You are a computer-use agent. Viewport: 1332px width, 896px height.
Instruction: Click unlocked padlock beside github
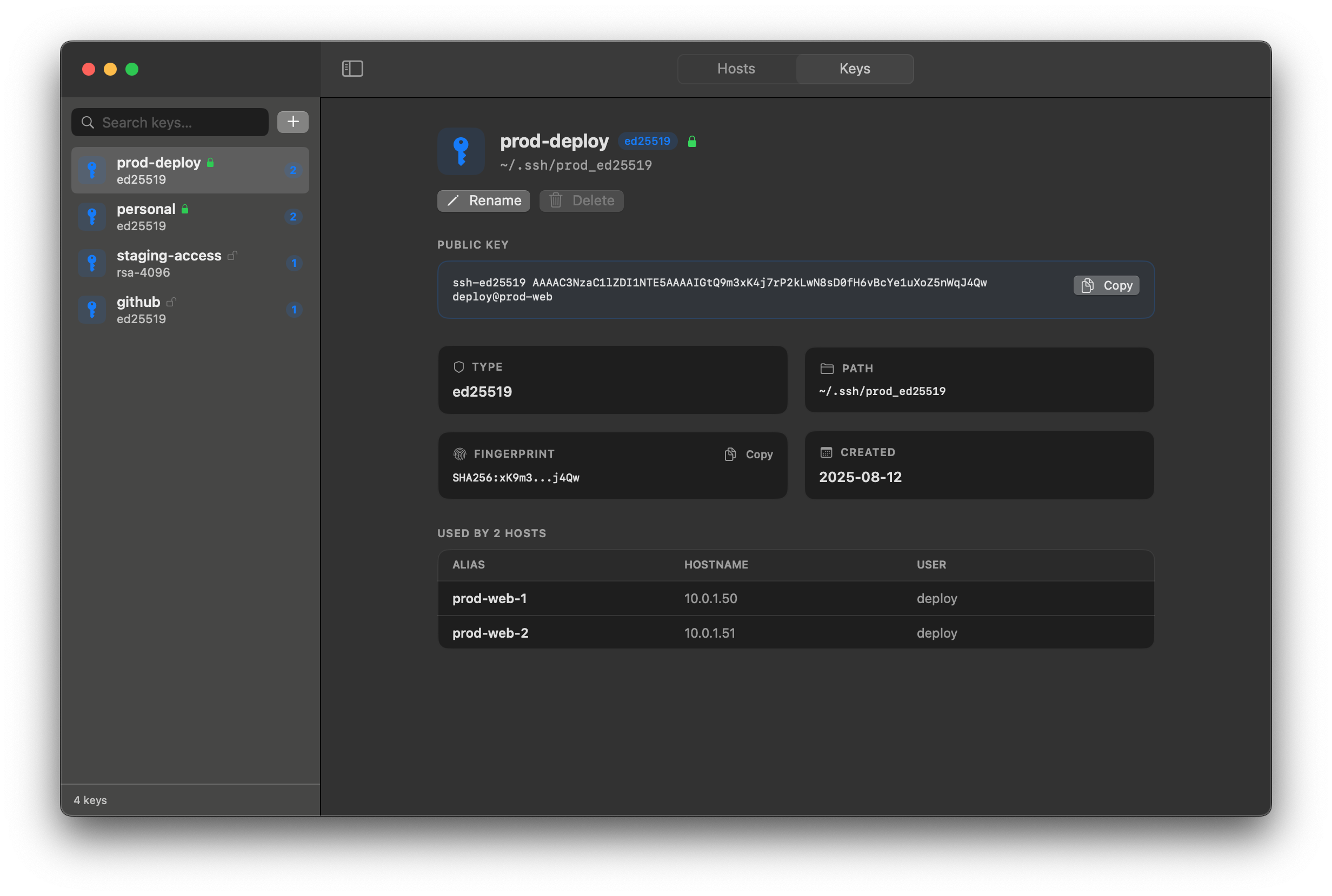point(171,302)
